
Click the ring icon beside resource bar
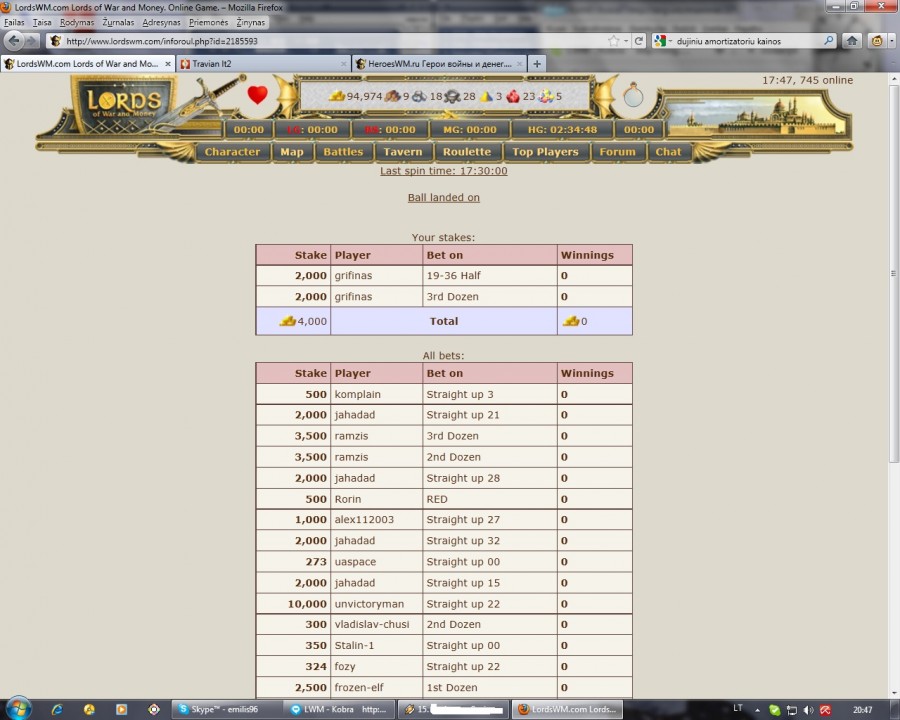click(633, 97)
